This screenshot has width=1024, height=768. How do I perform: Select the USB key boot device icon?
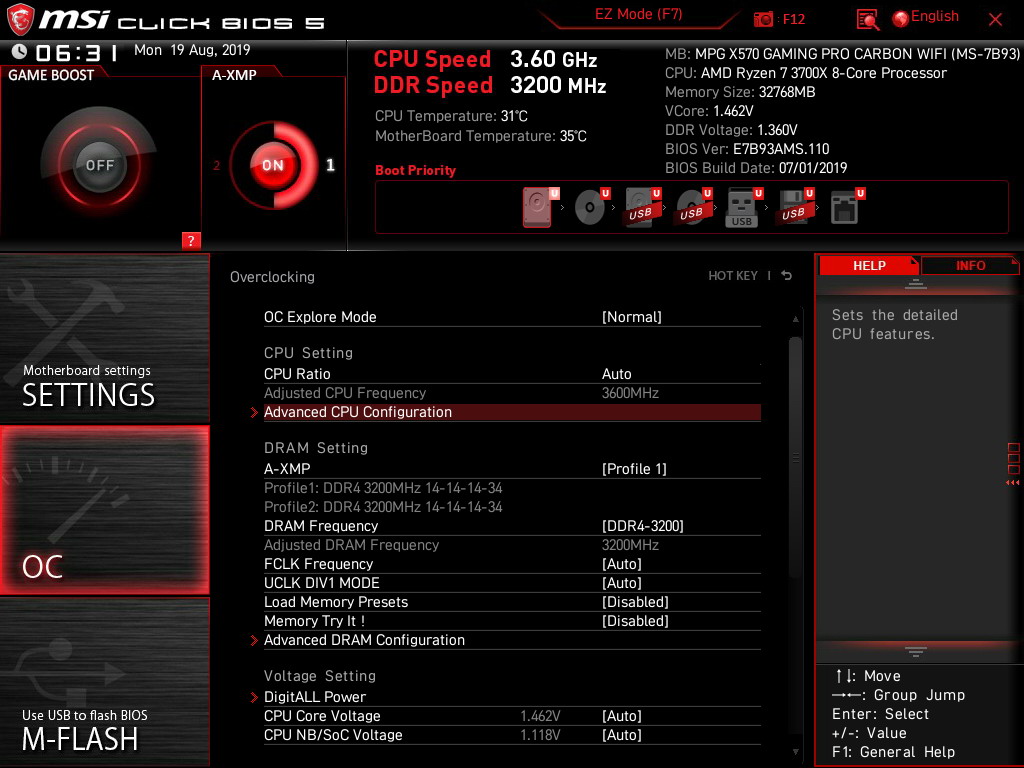(742, 208)
